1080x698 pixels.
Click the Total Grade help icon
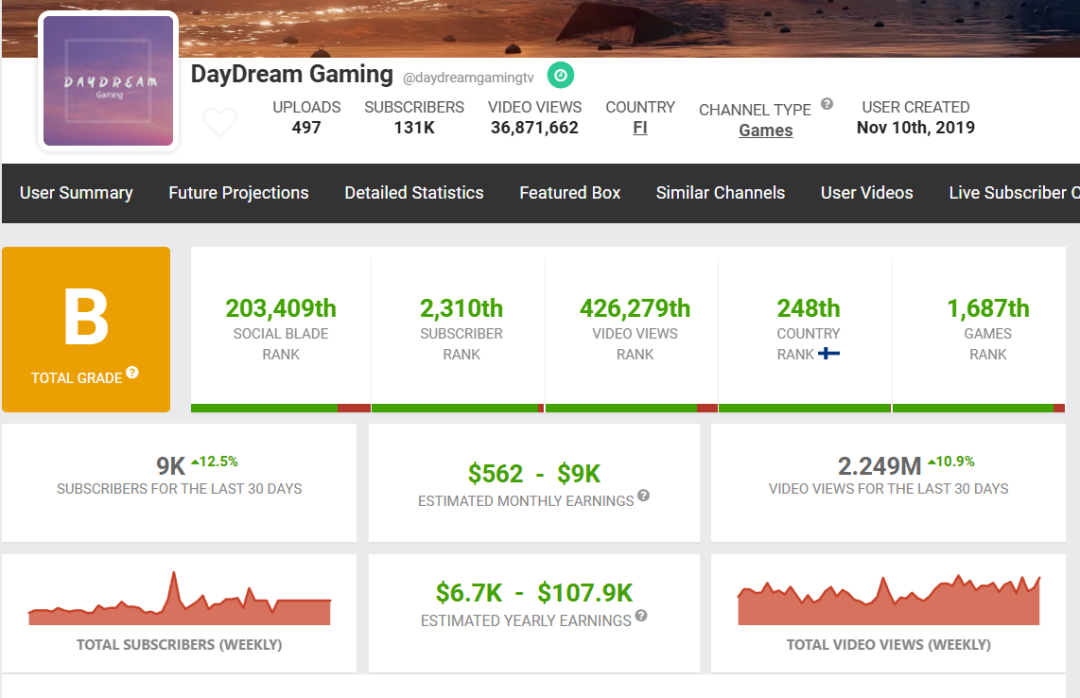pos(132,373)
